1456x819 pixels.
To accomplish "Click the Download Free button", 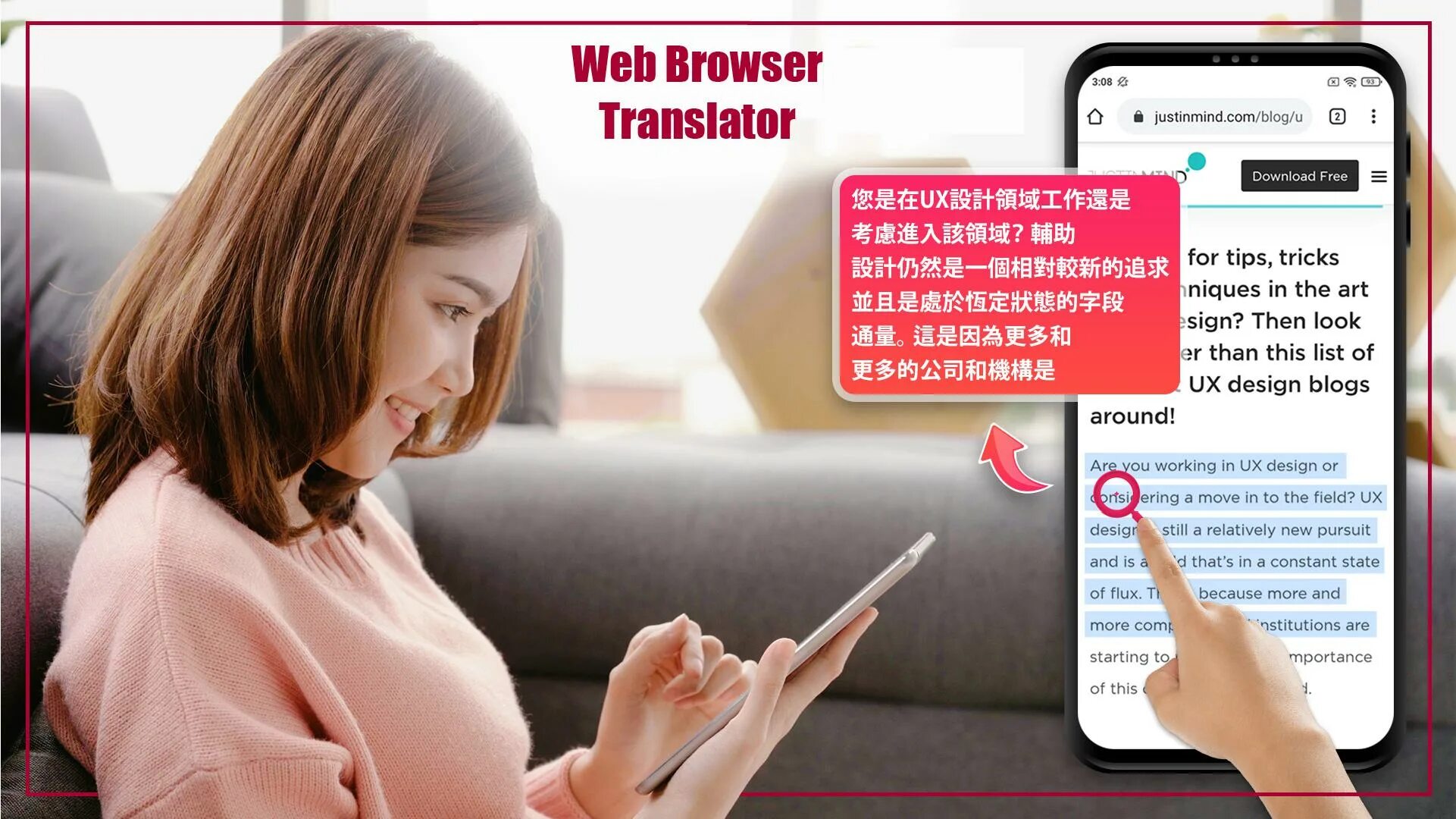I will (x=1298, y=176).
